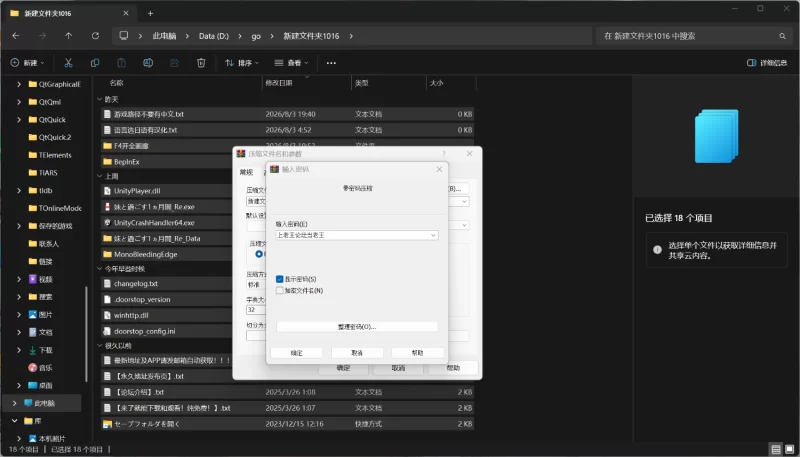Click the search magnifier icon
The width and height of the screenshot is (800, 457).
pos(782,36)
